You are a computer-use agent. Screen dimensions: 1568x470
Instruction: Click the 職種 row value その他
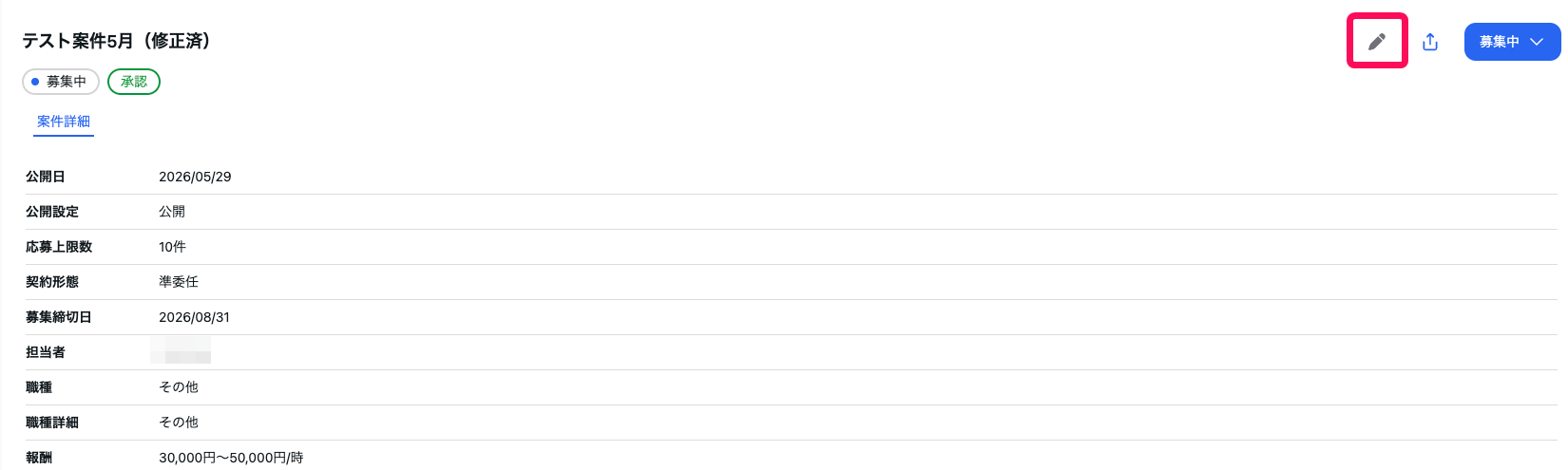(x=179, y=387)
